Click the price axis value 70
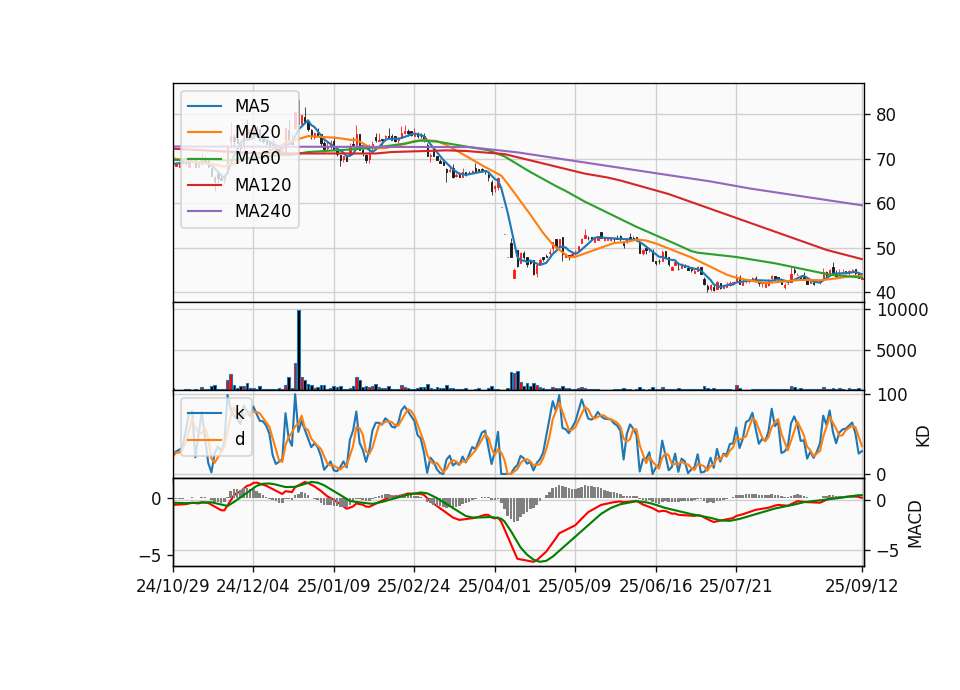This screenshot has height=690, width=960. point(886,160)
